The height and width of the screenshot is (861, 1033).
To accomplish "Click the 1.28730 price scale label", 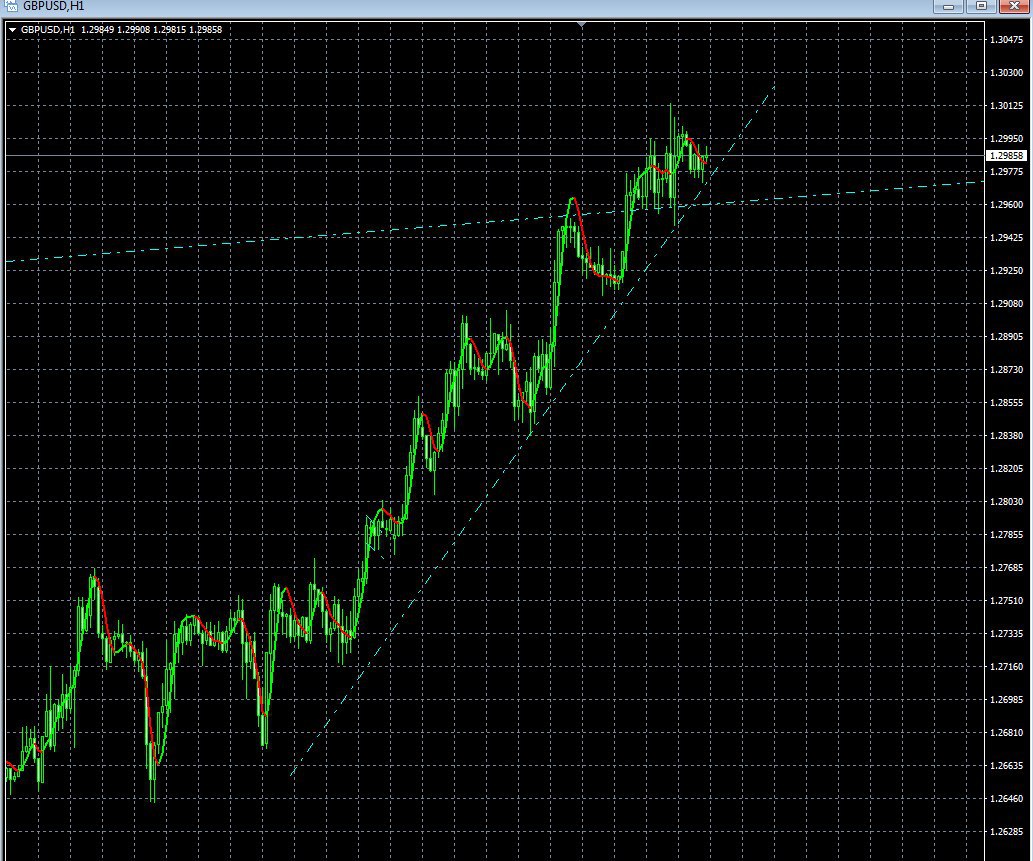I will tap(1006, 370).
